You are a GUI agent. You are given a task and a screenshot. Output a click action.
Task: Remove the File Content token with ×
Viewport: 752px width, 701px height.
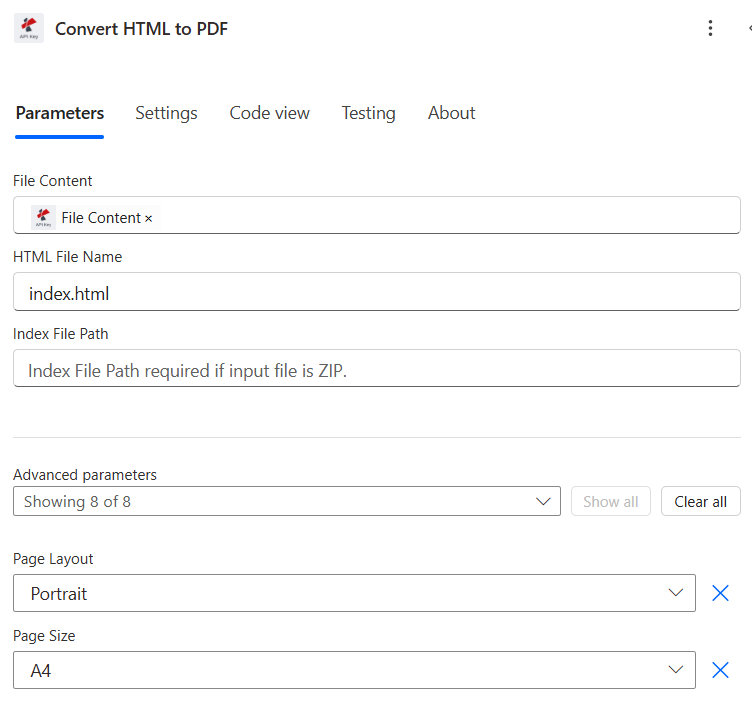coord(149,218)
